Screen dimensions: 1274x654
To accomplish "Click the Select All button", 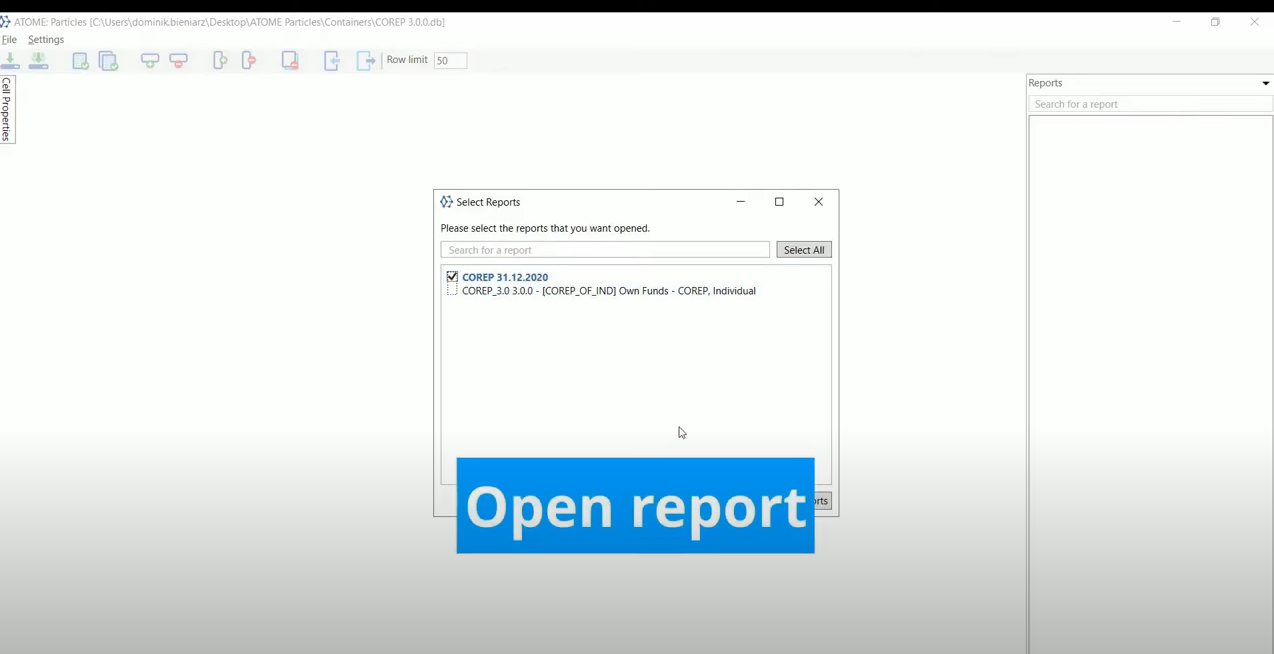I will click(804, 250).
